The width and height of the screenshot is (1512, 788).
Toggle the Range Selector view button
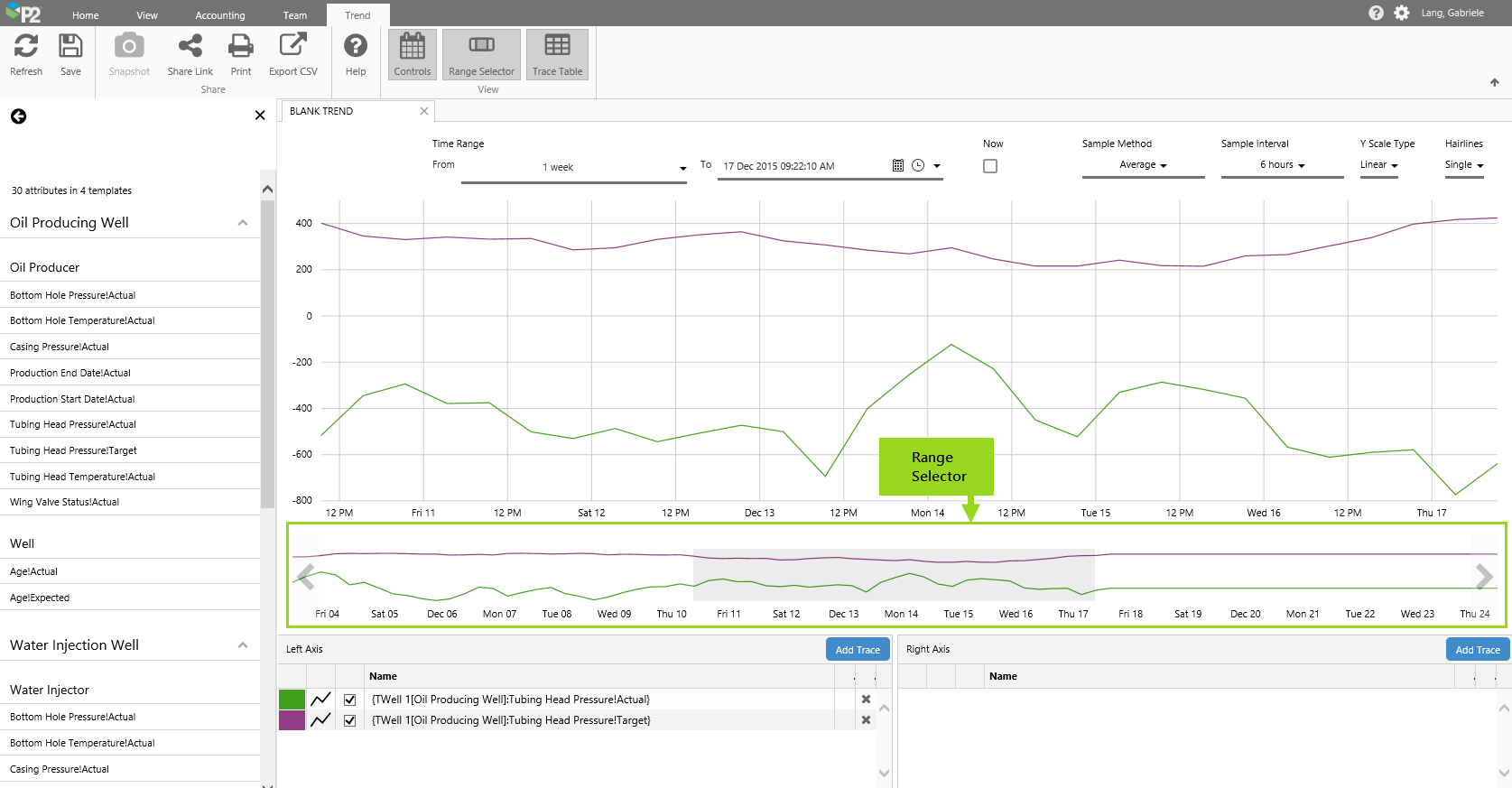pyautogui.click(x=481, y=54)
